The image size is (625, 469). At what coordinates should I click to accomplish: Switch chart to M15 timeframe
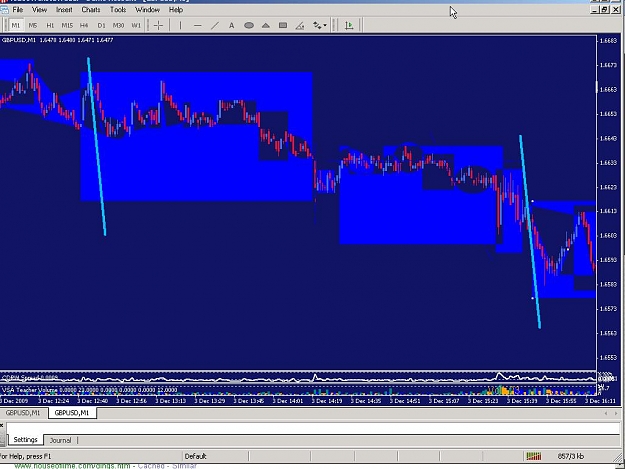[x=67, y=26]
